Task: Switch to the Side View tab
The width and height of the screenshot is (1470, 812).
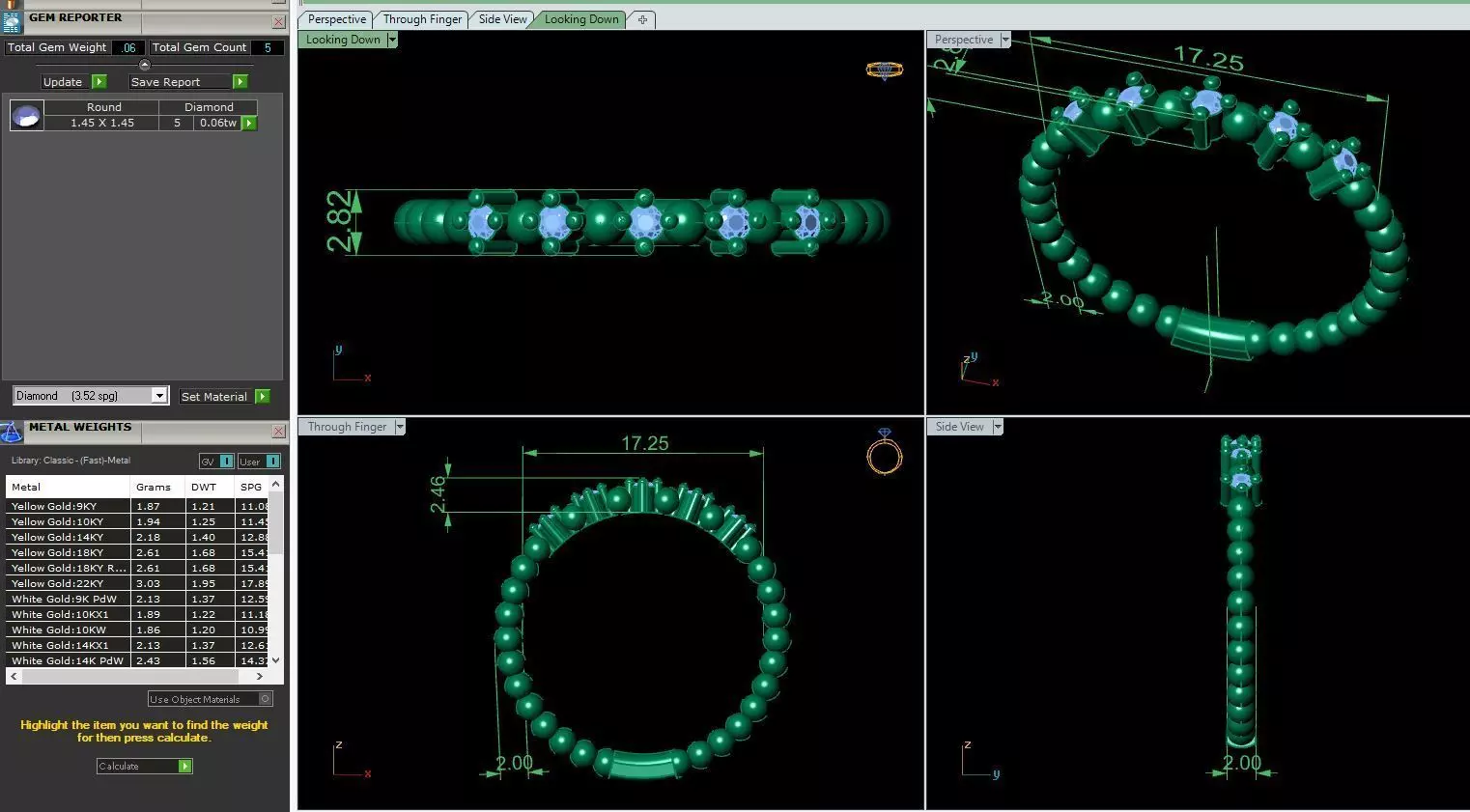Action: (x=503, y=19)
